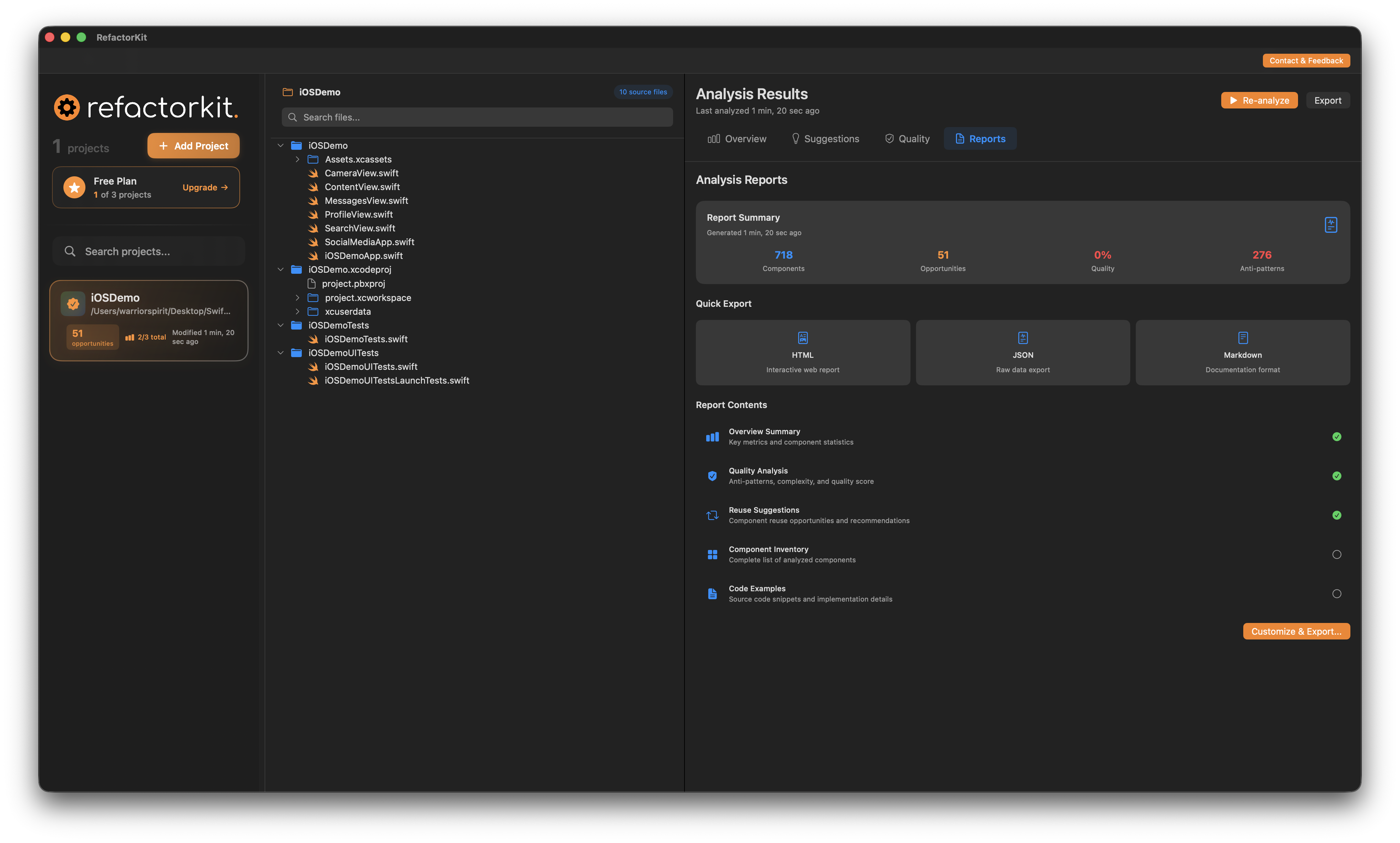Click the Reuse Suggestions arrows icon
The height and width of the screenshot is (843, 1400).
pos(712,515)
